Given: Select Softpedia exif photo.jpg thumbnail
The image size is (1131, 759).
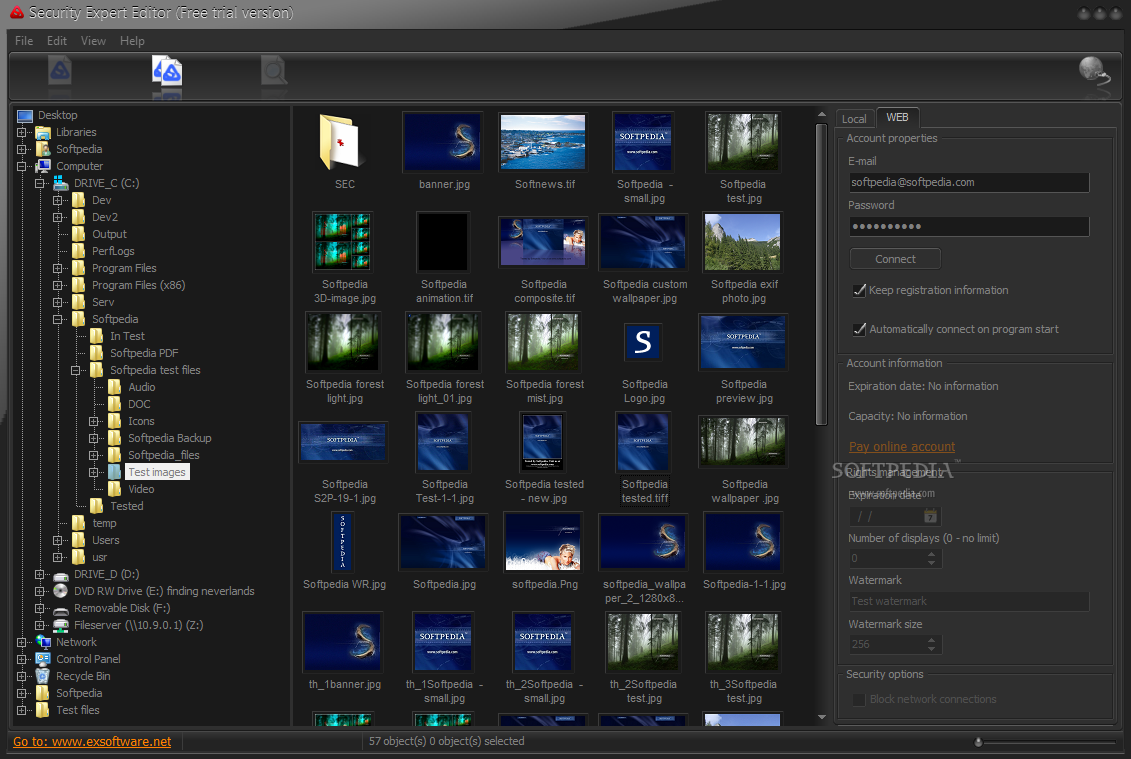Looking at the screenshot, I should [742, 242].
